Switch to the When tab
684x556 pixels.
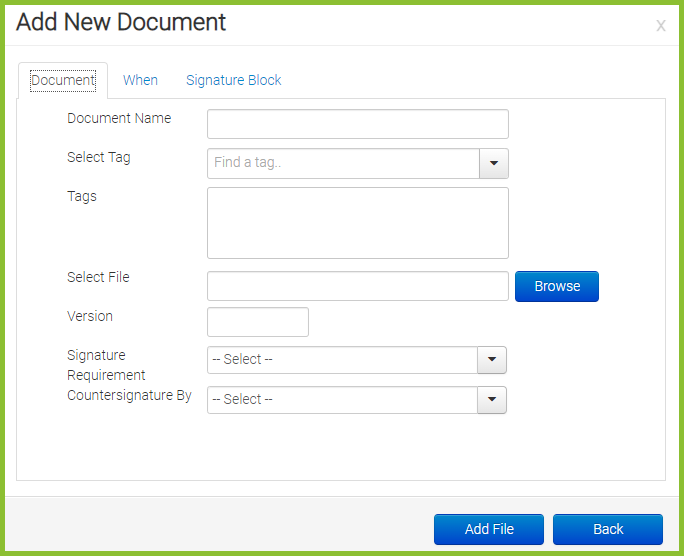click(140, 80)
